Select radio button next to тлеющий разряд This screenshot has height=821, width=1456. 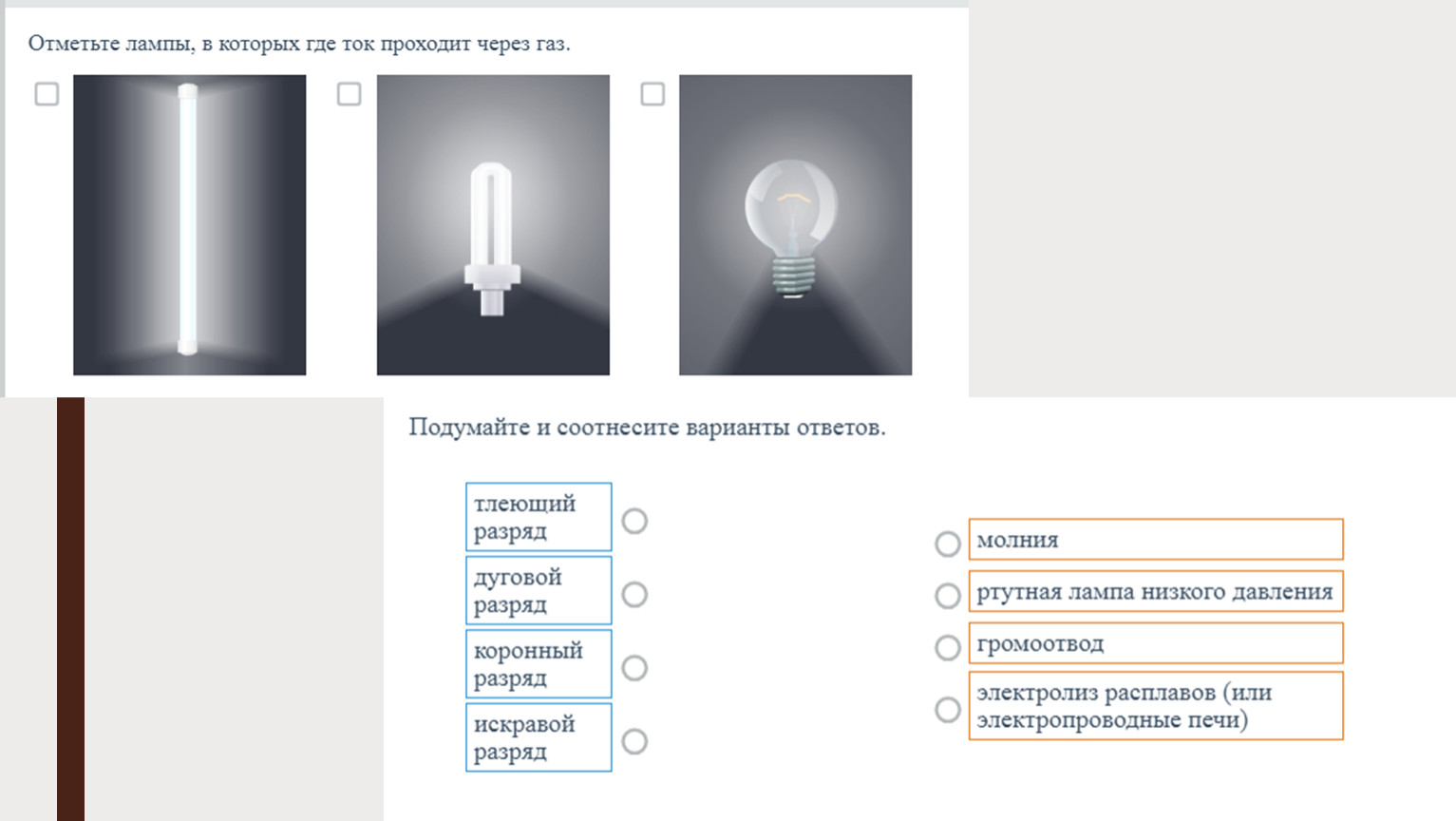[634, 521]
